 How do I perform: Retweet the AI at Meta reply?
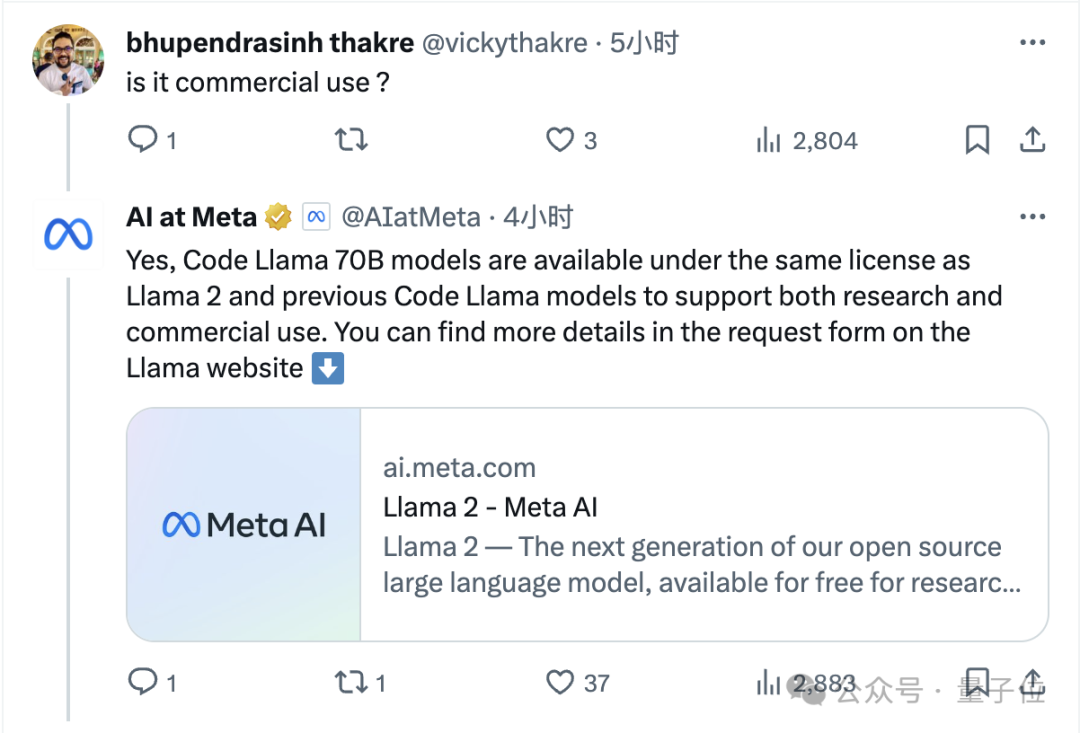coord(350,682)
